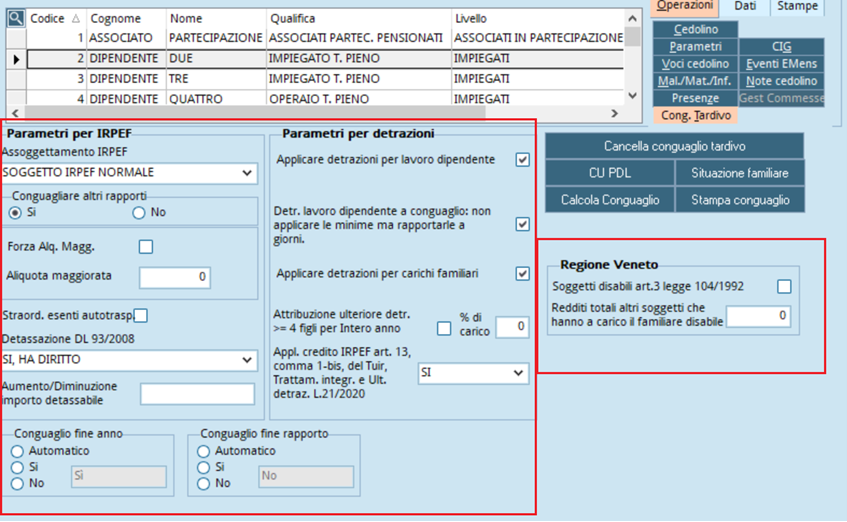This screenshot has height=522, width=847.
Task: Sort by Codice column header
Action: (56, 18)
